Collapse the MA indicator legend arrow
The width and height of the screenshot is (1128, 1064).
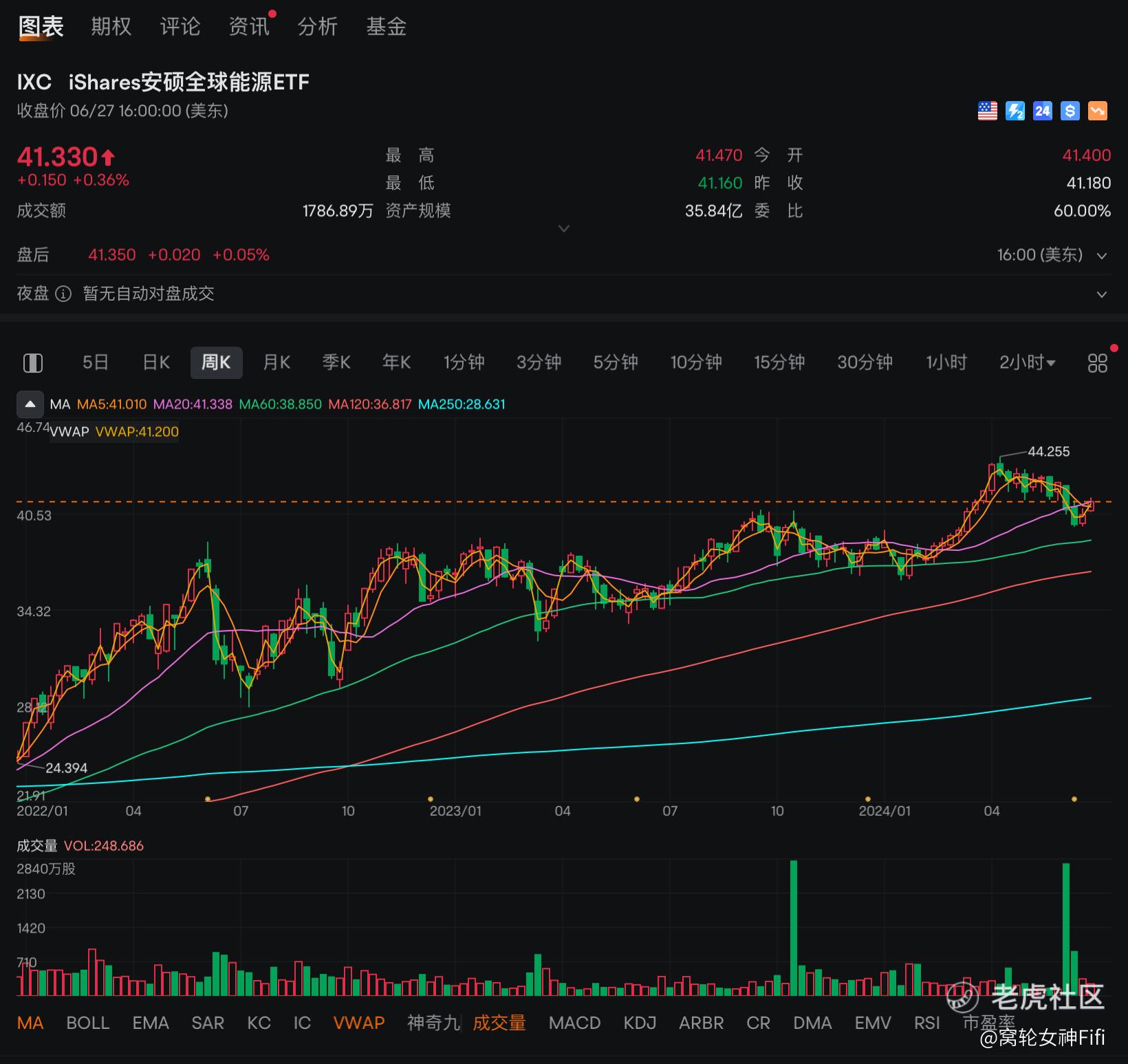(30, 404)
